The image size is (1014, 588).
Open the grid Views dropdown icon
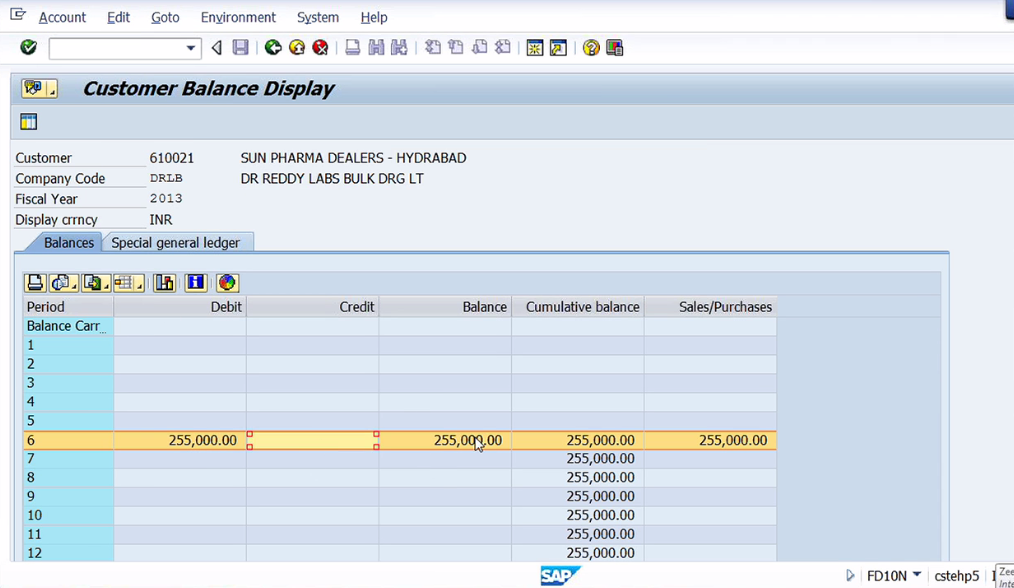click(x=63, y=283)
